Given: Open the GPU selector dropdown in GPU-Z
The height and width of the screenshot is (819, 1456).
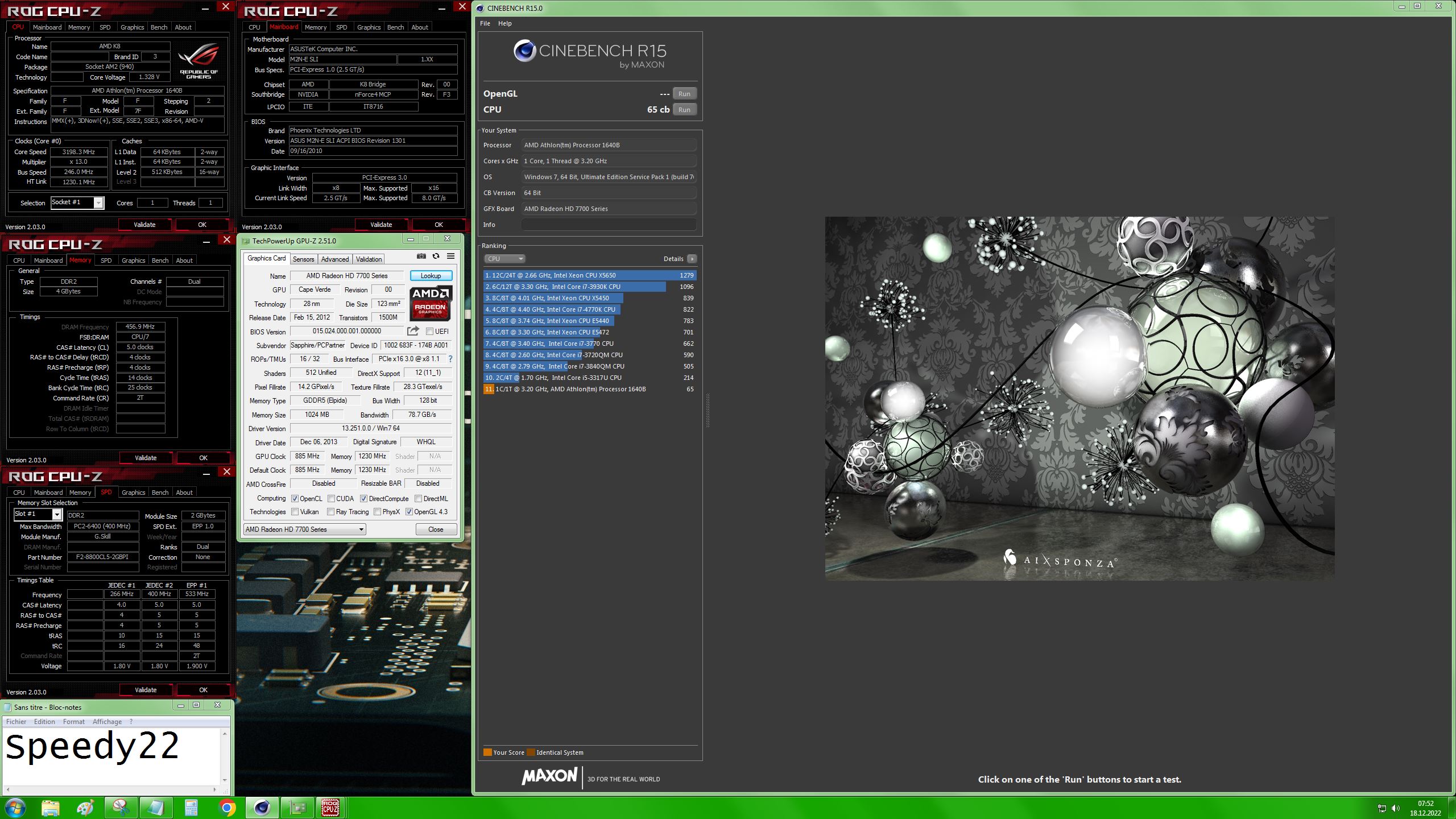Looking at the screenshot, I should 304,529.
